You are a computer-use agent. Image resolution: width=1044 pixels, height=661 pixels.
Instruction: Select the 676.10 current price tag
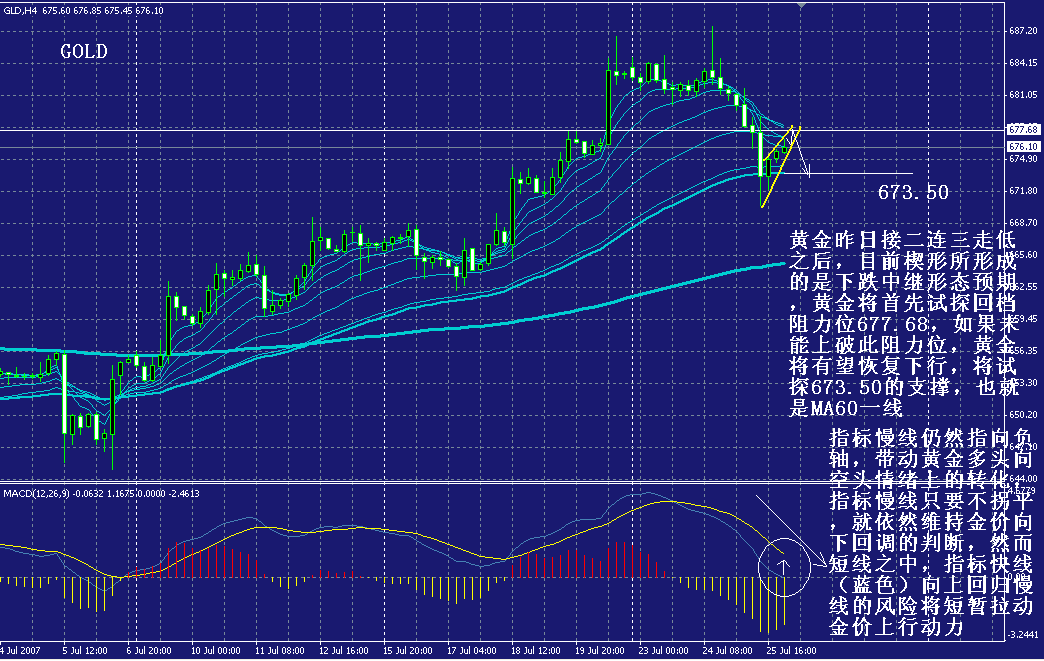pyautogui.click(x=1023, y=146)
